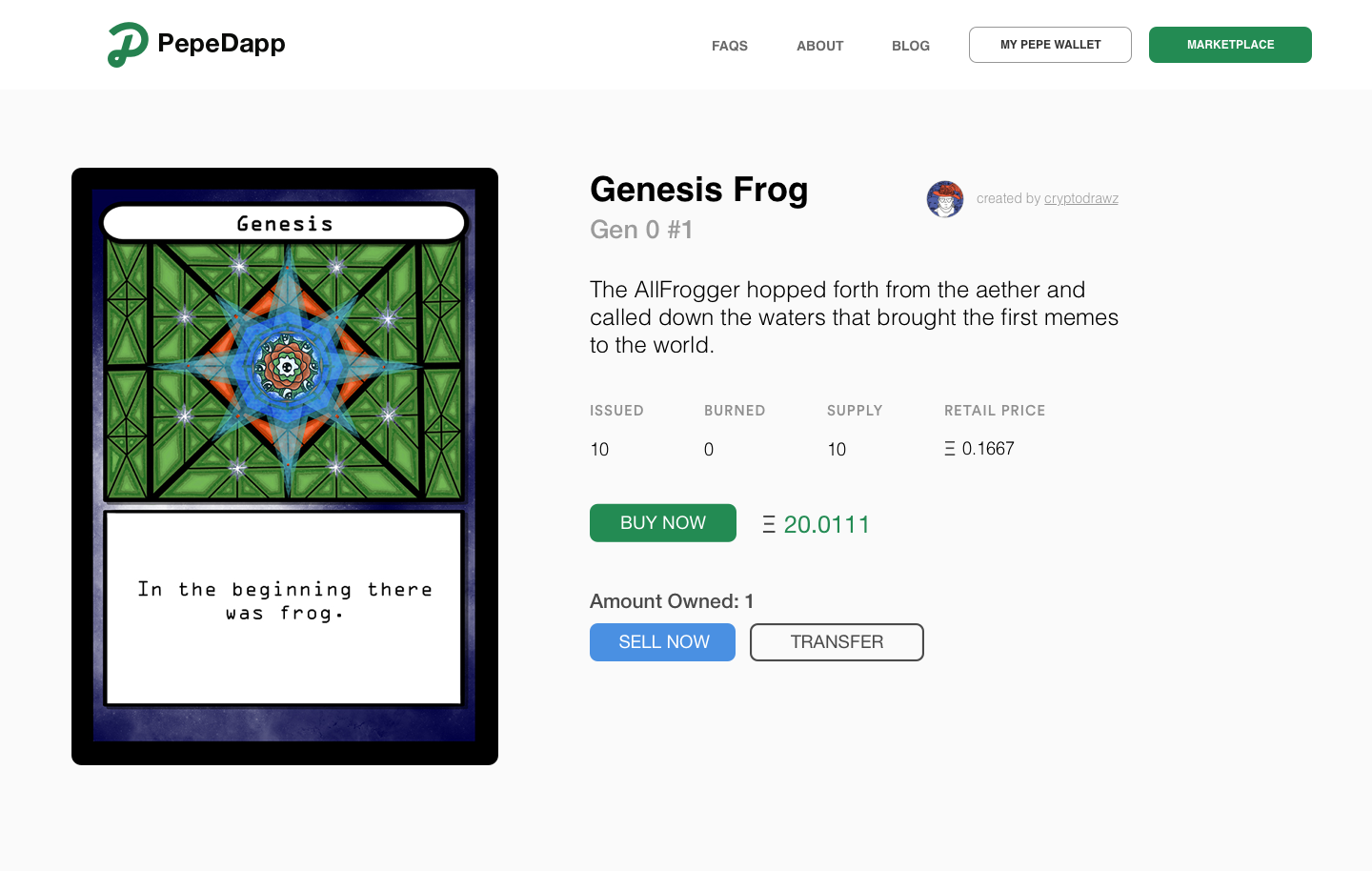Click the Genesis Frog title heading

coord(699,190)
